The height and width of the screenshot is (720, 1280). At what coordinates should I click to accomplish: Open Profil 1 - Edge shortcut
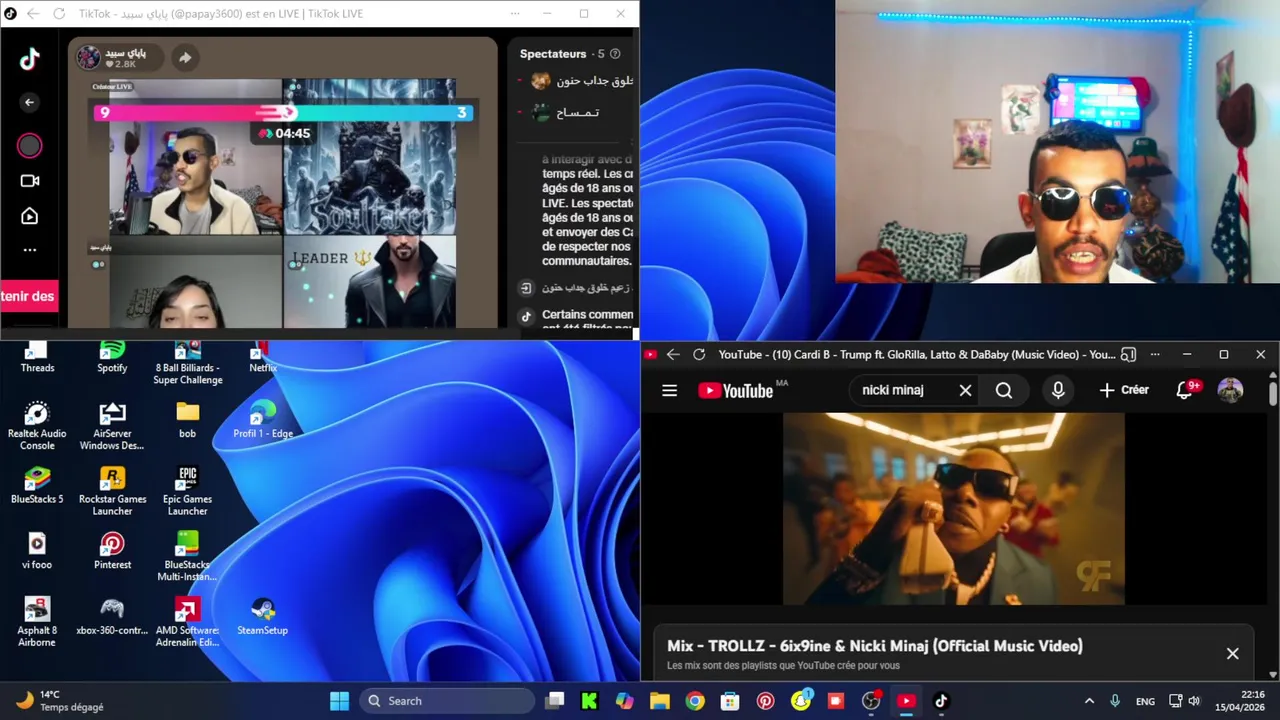coord(263,420)
